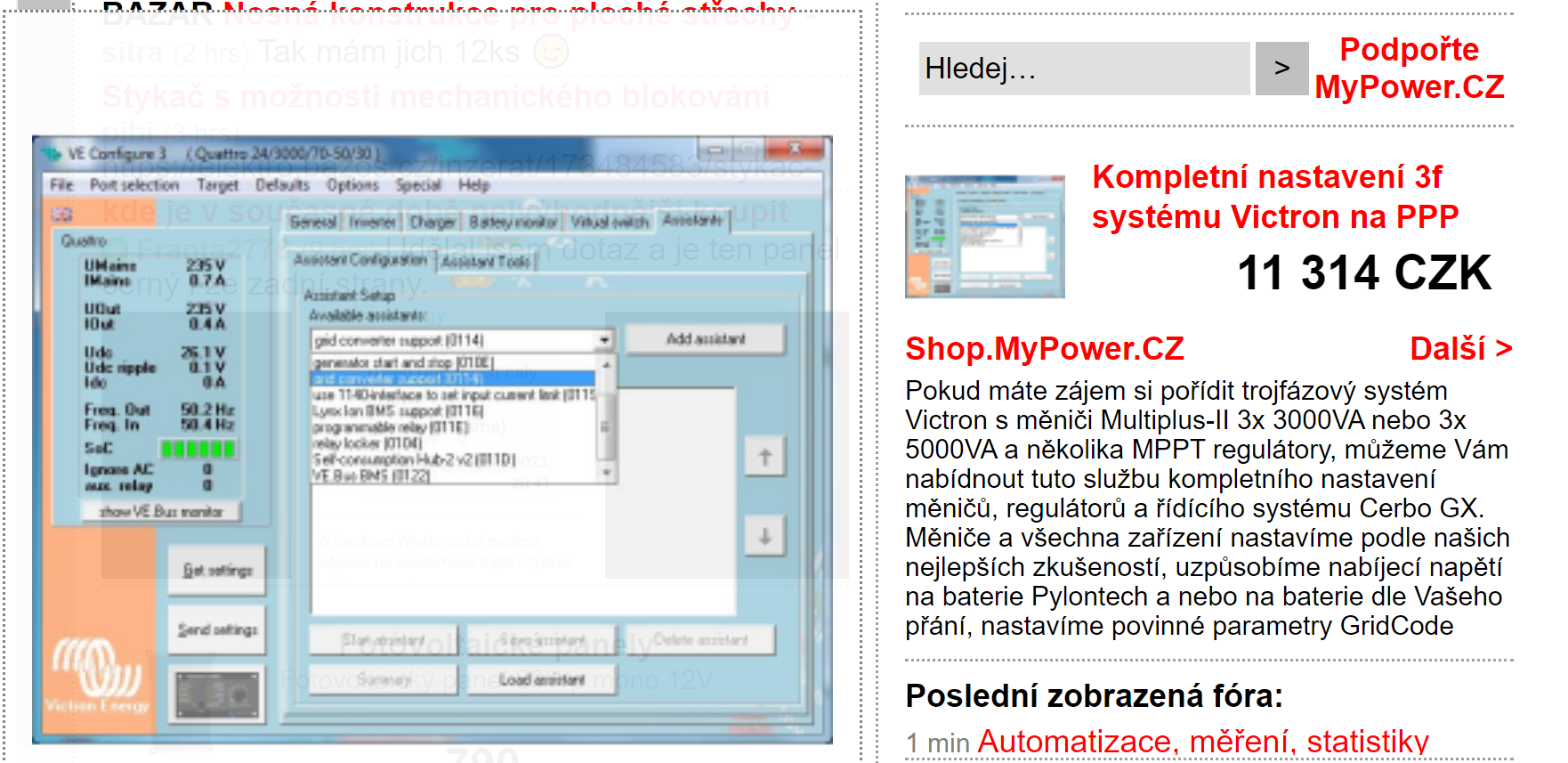1568x763 pixels.
Task: Open the Automatizace, měření, statistiky forum link
Action: [x=1203, y=741]
